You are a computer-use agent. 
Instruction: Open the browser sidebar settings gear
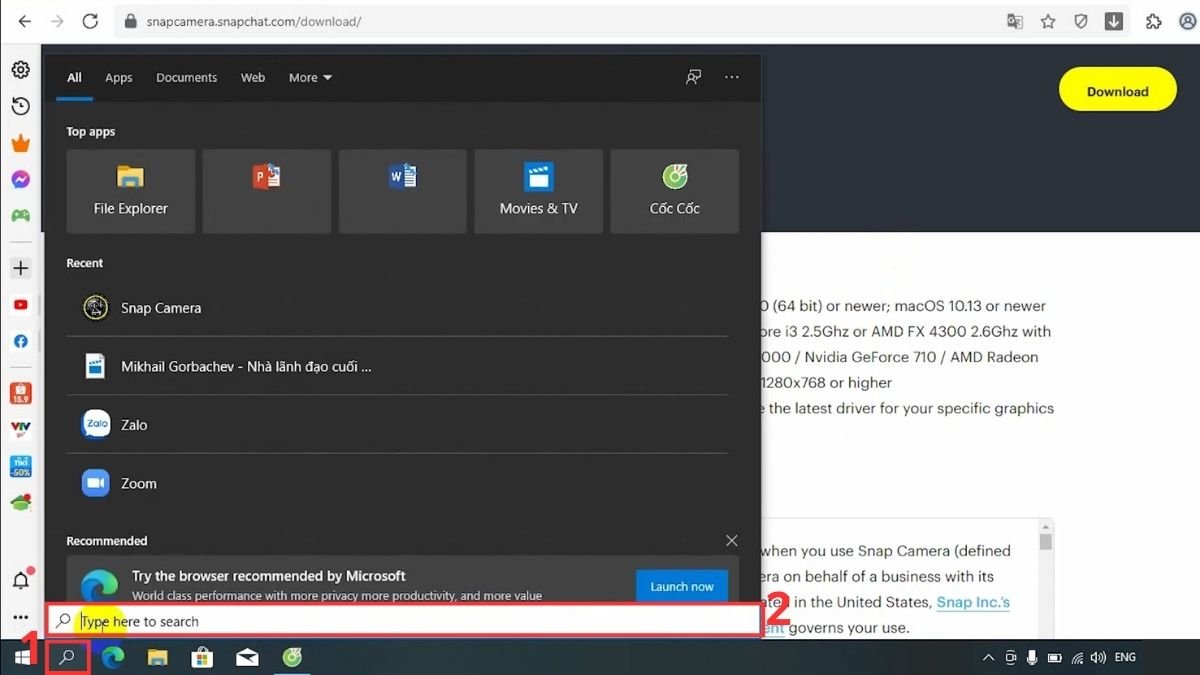pyautogui.click(x=20, y=70)
